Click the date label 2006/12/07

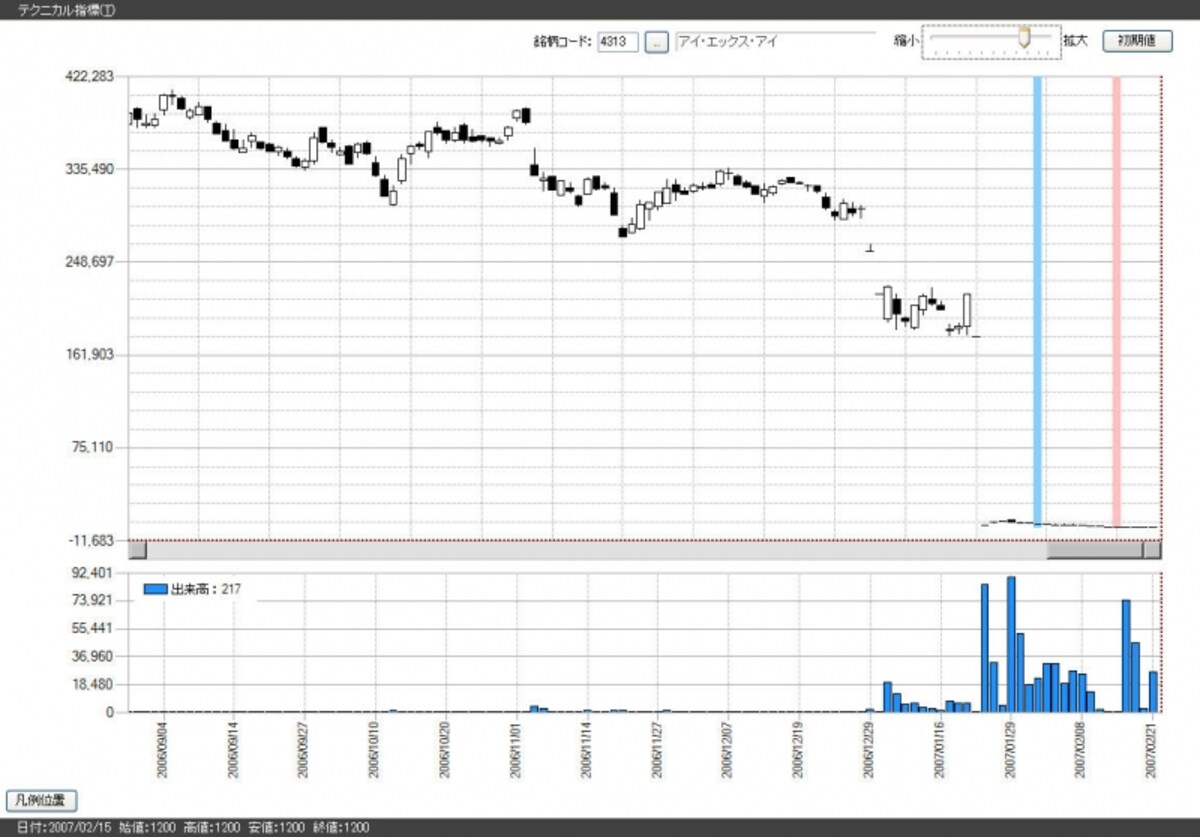tap(729, 752)
